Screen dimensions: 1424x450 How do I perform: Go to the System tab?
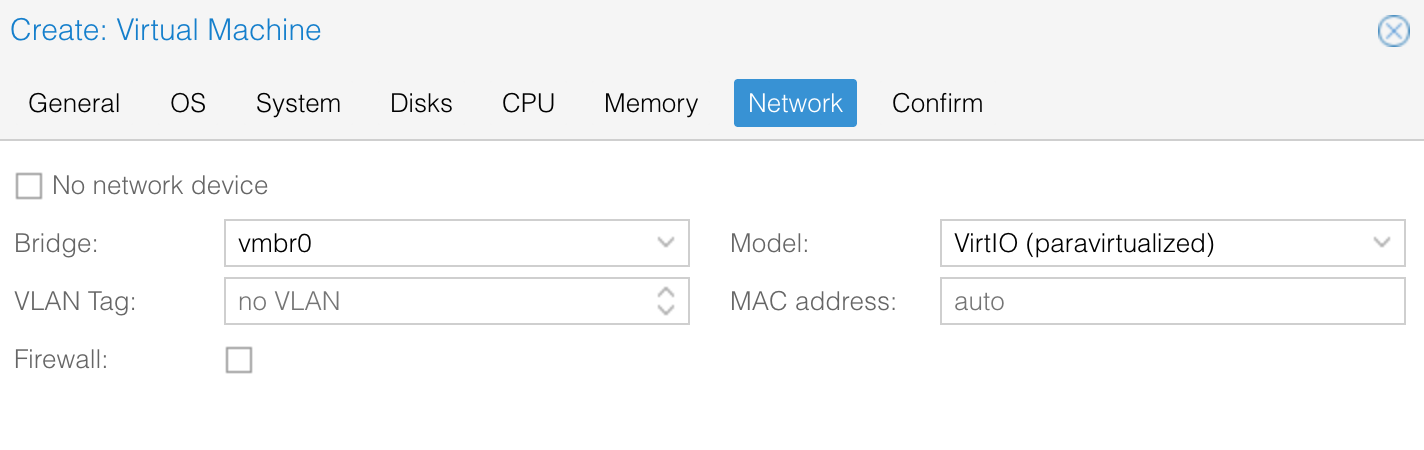tap(298, 103)
